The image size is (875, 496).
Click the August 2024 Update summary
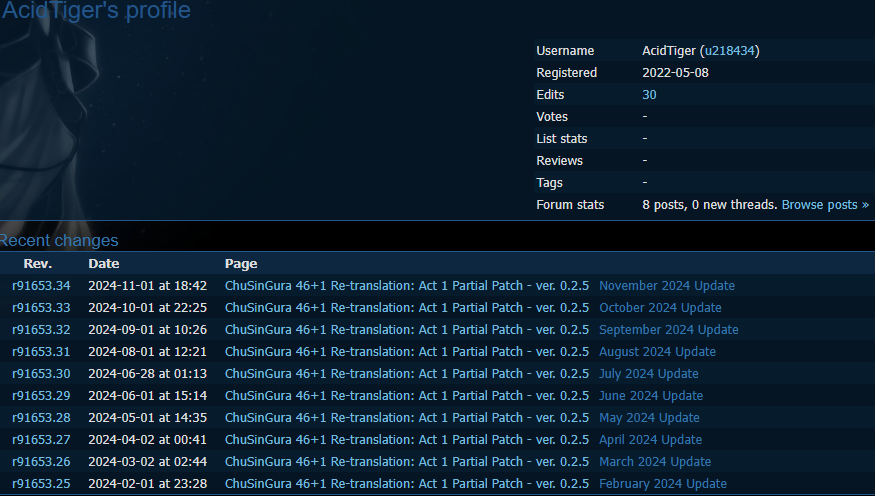click(x=657, y=351)
